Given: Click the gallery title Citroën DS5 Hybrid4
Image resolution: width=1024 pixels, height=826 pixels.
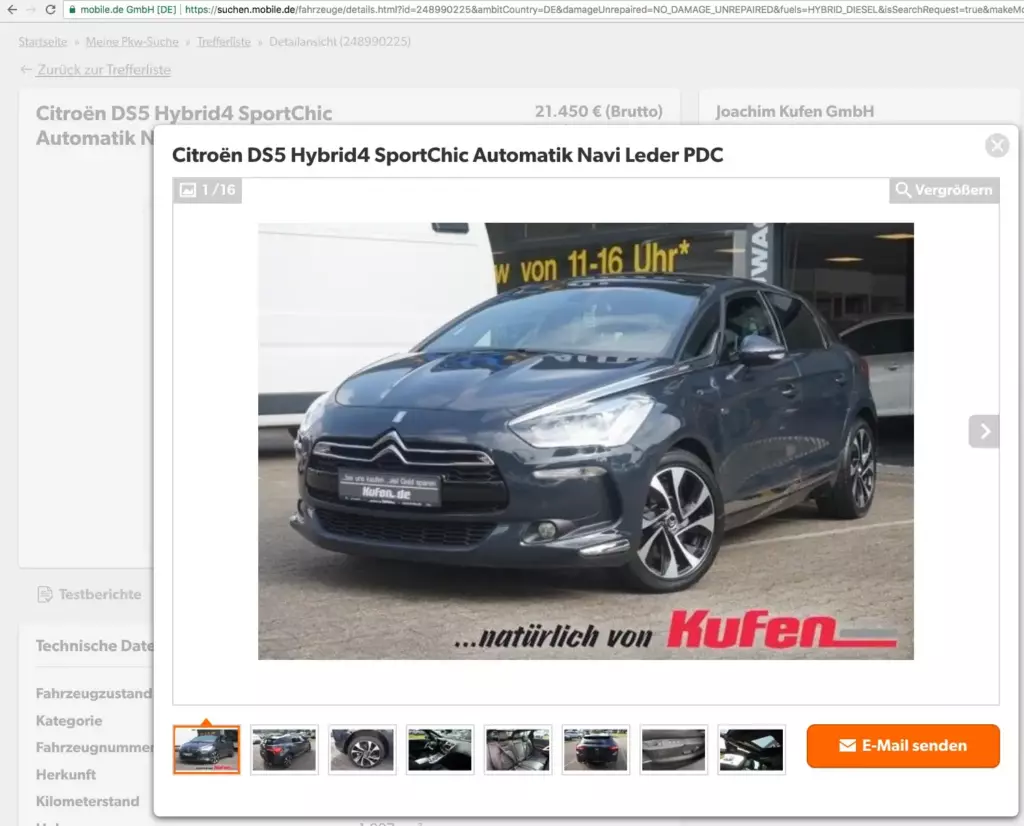Looking at the screenshot, I should pyautogui.click(x=447, y=155).
